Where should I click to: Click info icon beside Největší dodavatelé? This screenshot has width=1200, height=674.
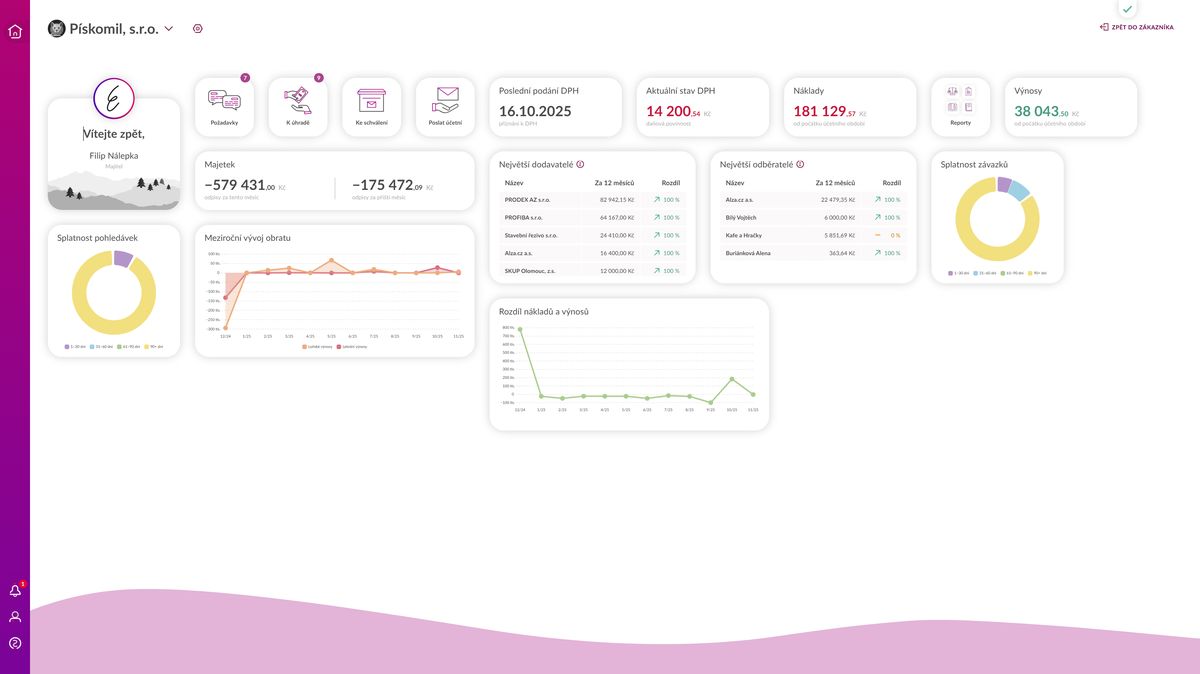(580, 164)
